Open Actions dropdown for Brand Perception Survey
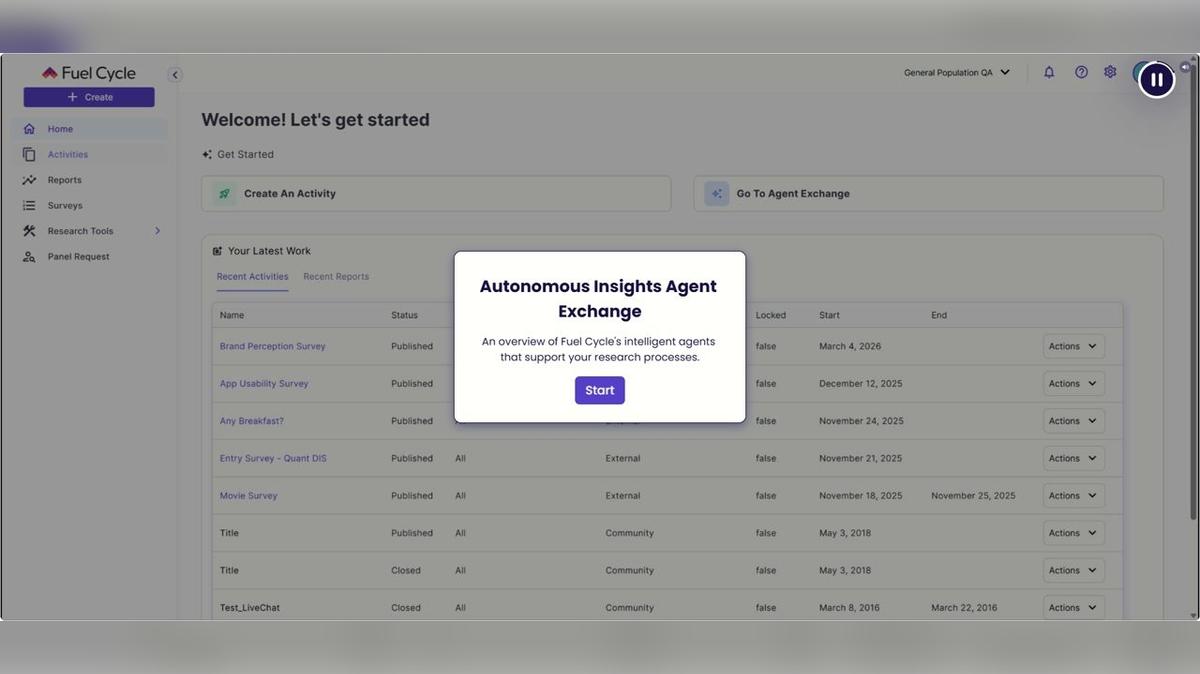1200x674 pixels. (x=1073, y=346)
